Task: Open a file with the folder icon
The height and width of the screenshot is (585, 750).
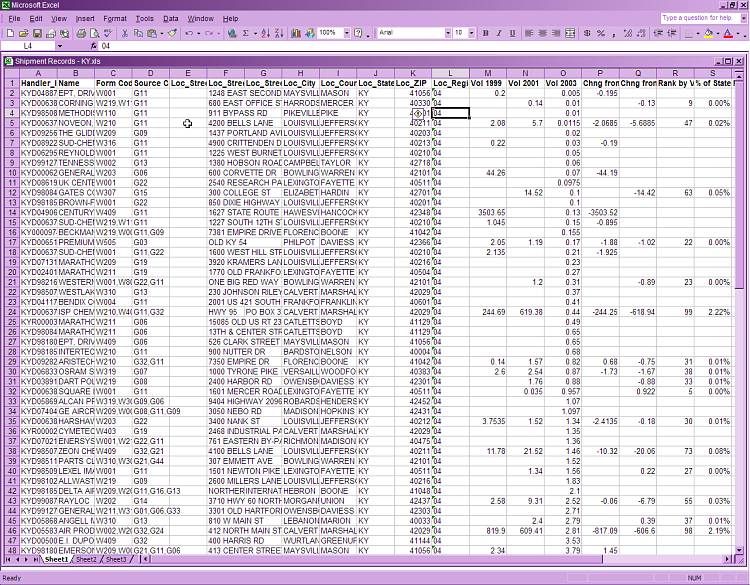Action: pos(23,33)
